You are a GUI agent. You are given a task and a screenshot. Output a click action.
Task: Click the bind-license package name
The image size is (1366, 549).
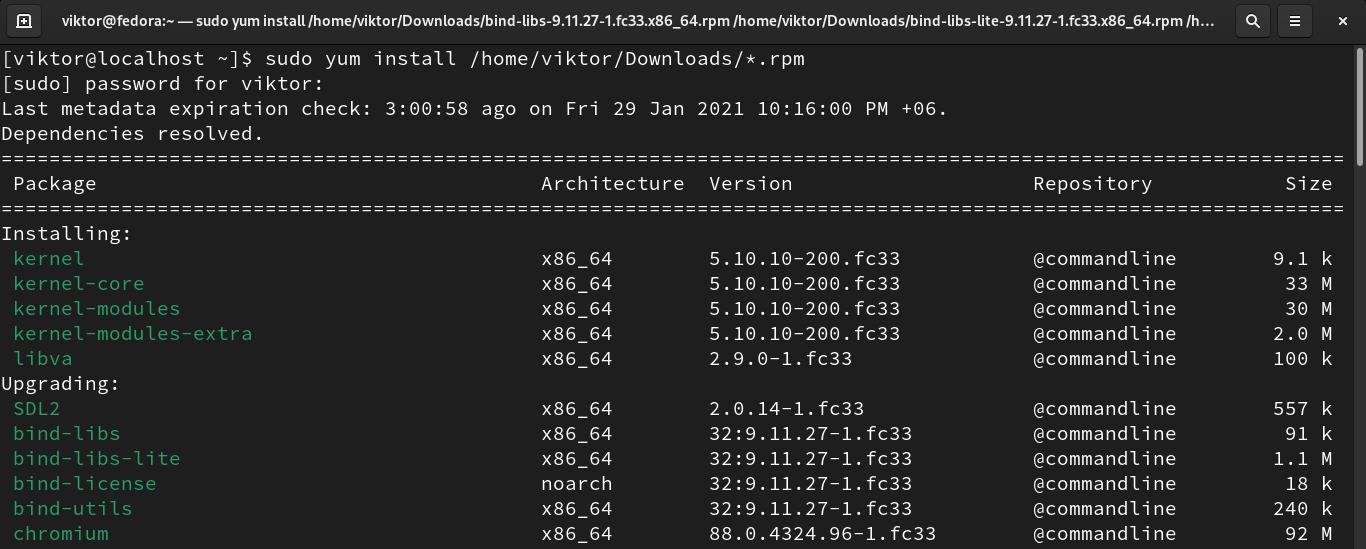click(x=84, y=483)
